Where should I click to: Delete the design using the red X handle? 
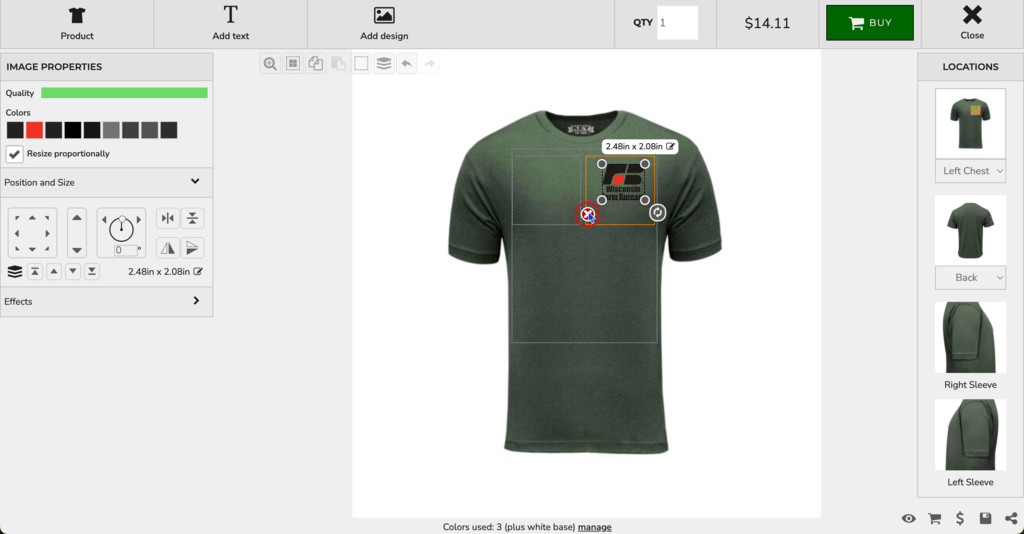coord(588,214)
